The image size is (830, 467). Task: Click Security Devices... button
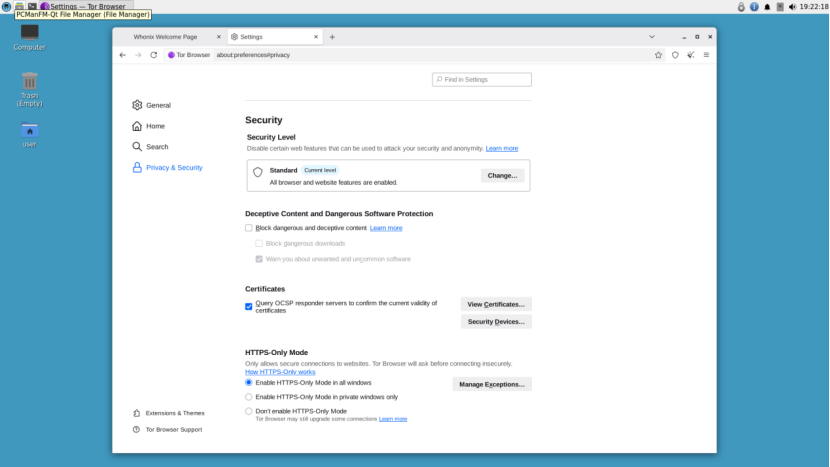tap(496, 321)
